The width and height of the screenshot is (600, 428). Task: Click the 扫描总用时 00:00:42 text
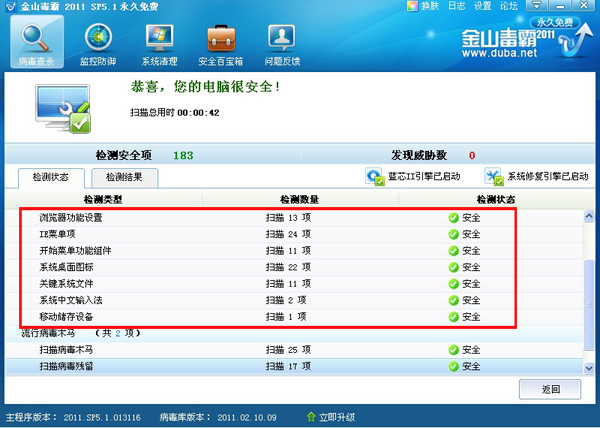coord(175,113)
